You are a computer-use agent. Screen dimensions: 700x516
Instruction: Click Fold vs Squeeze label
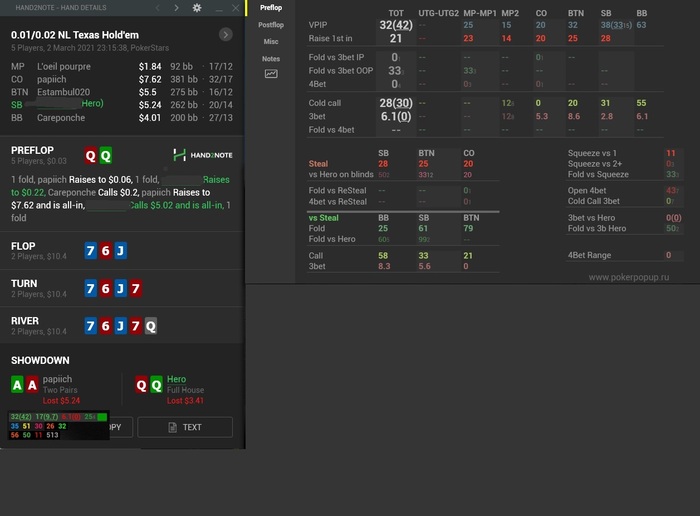598,175
